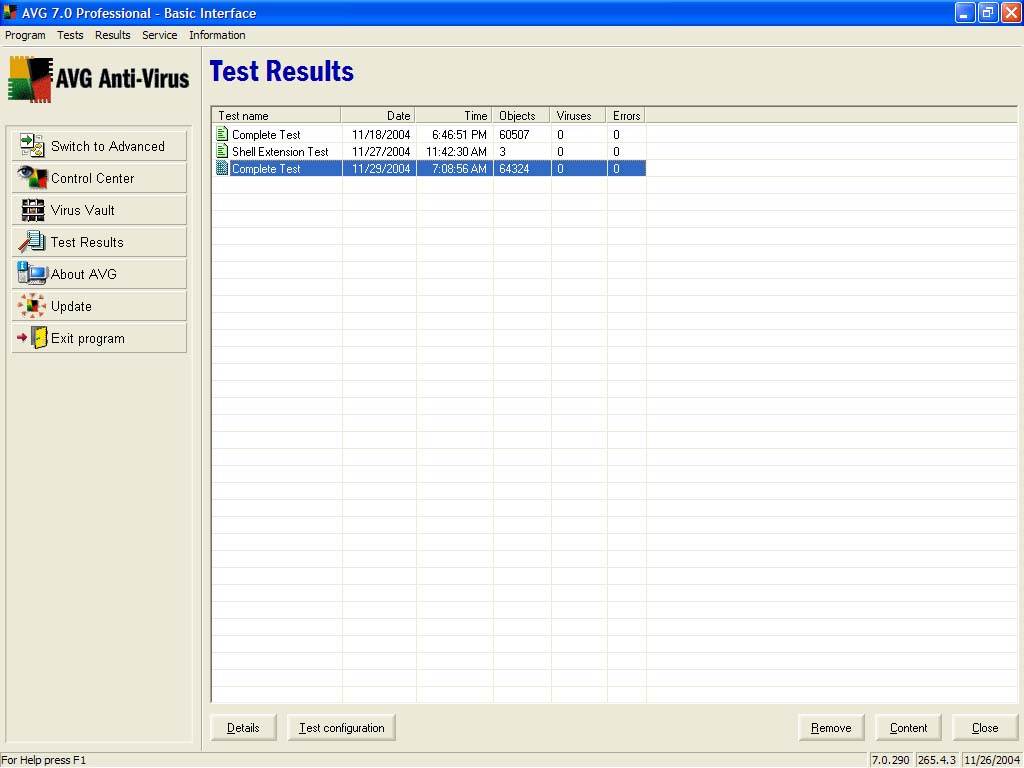Select the Shell Extension Test row name
This screenshot has height=768, width=1024.
pyautogui.click(x=280, y=152)
